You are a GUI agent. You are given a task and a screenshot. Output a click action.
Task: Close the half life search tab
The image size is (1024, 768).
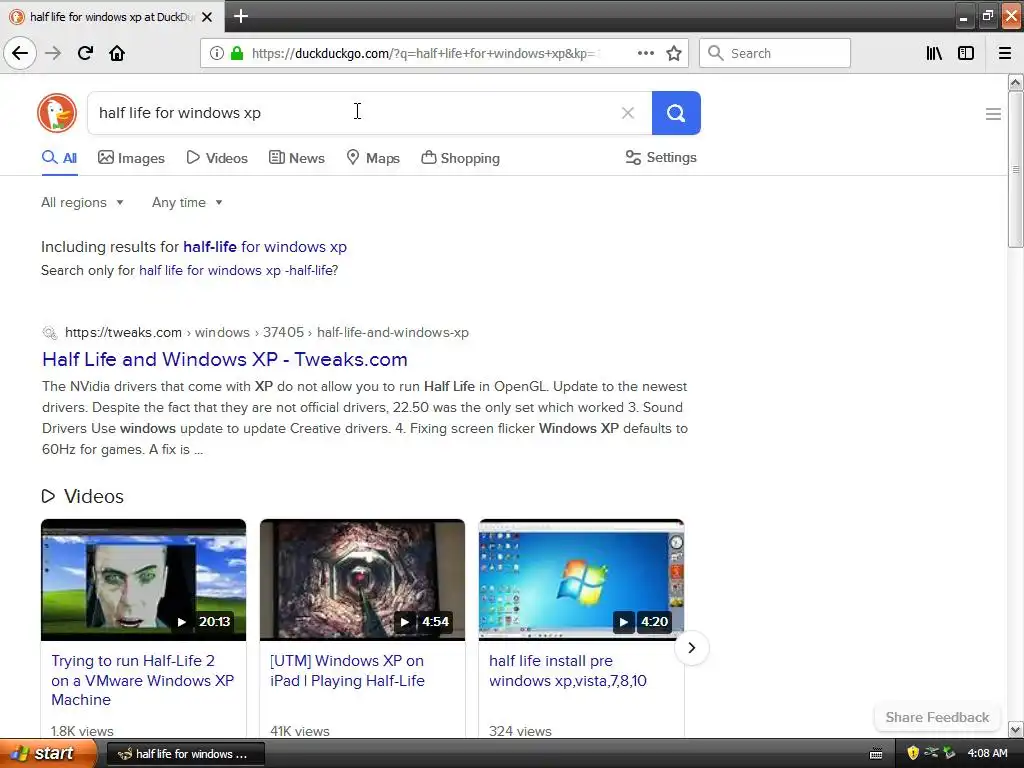coord(207,17)
